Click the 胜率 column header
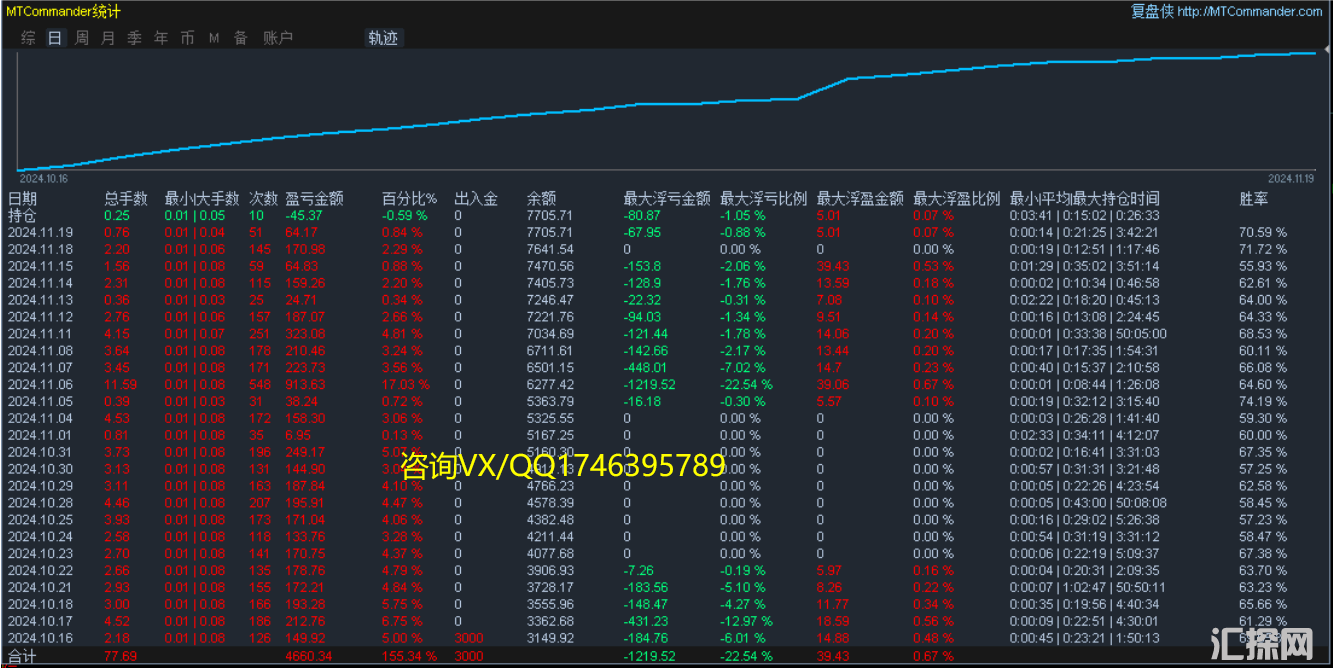Viewport: 1333px width, 668px height. 1253,199
